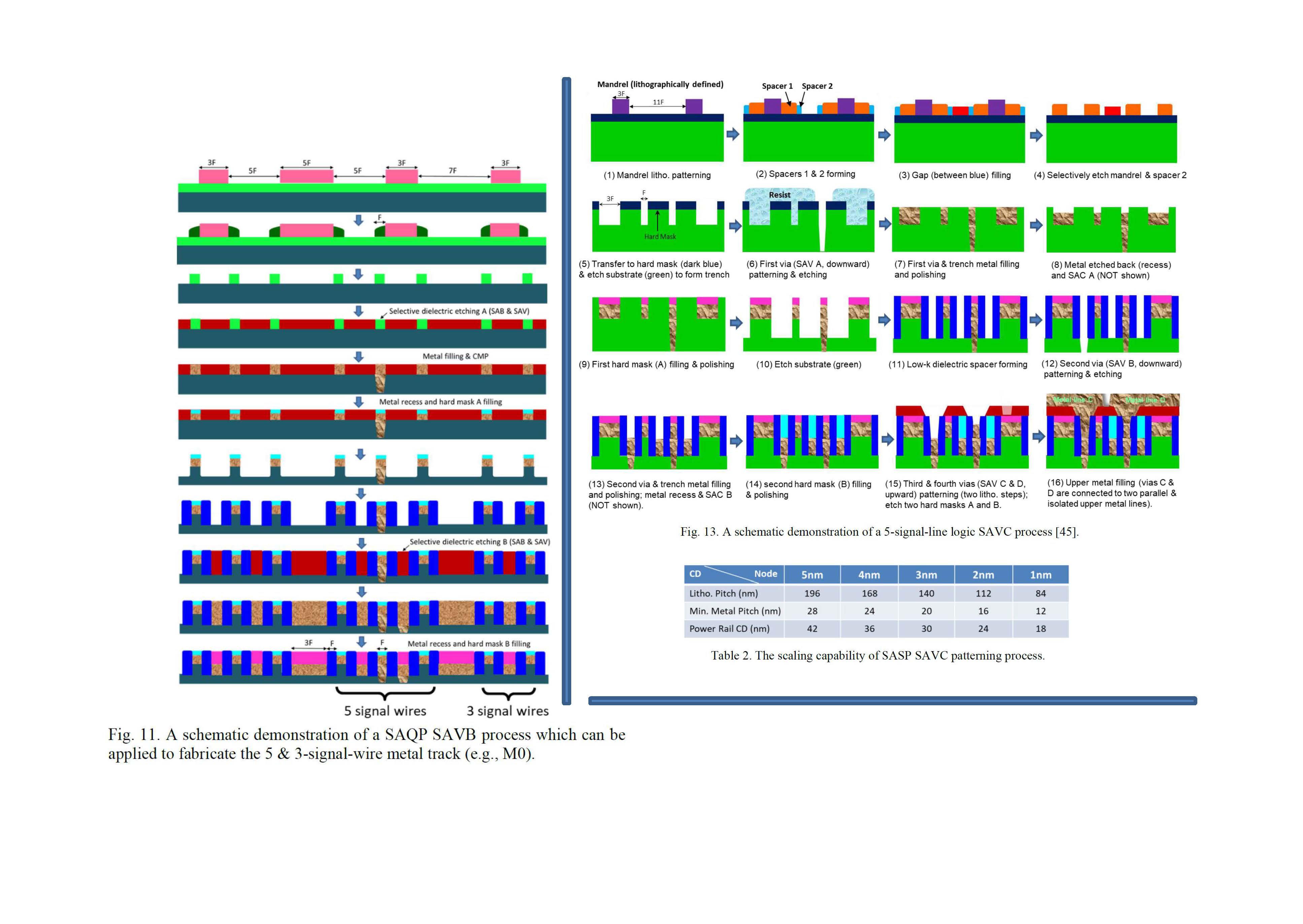Click '(10) Etch substrate (green)' caption
Viewport: 1303px width, 924px height.
809,364
